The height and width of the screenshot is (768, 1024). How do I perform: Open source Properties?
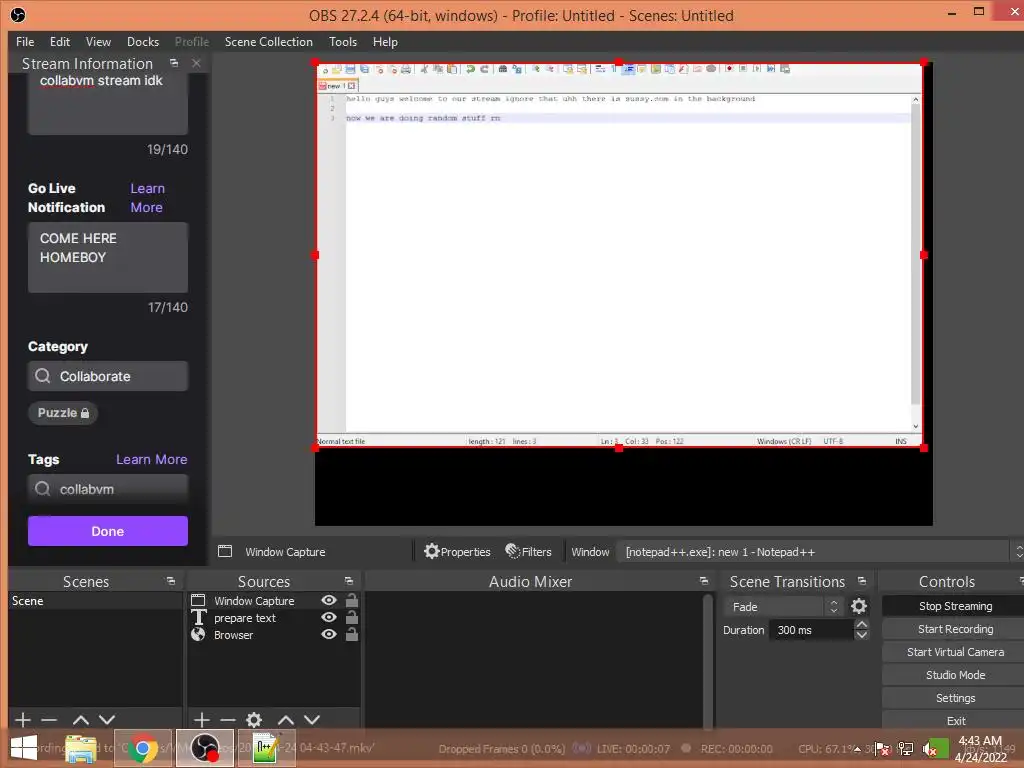click(457, 552)
